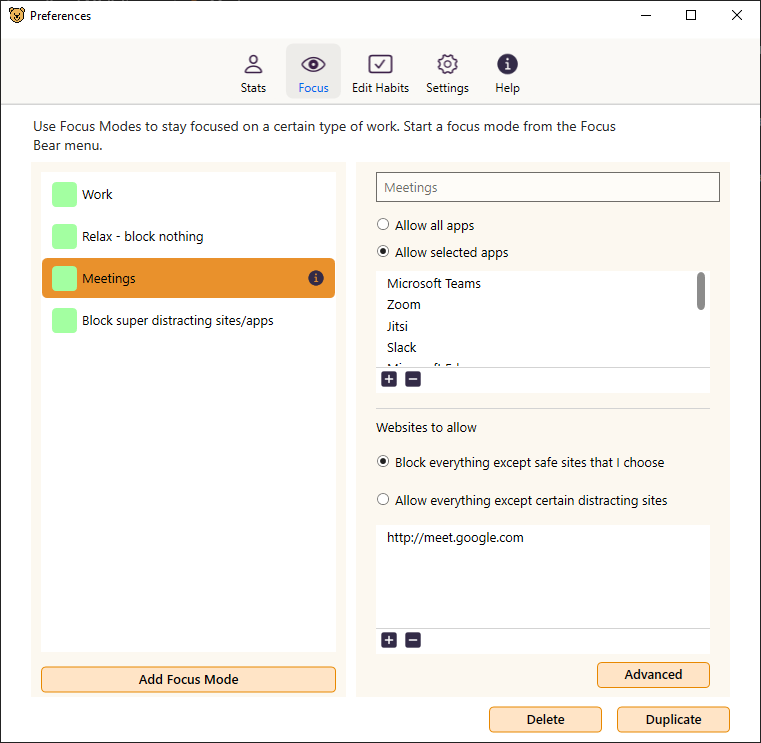Click the focus mode name field
This screenshot has height=743, width=761.
pyautogui.click(x=547, y=187)
